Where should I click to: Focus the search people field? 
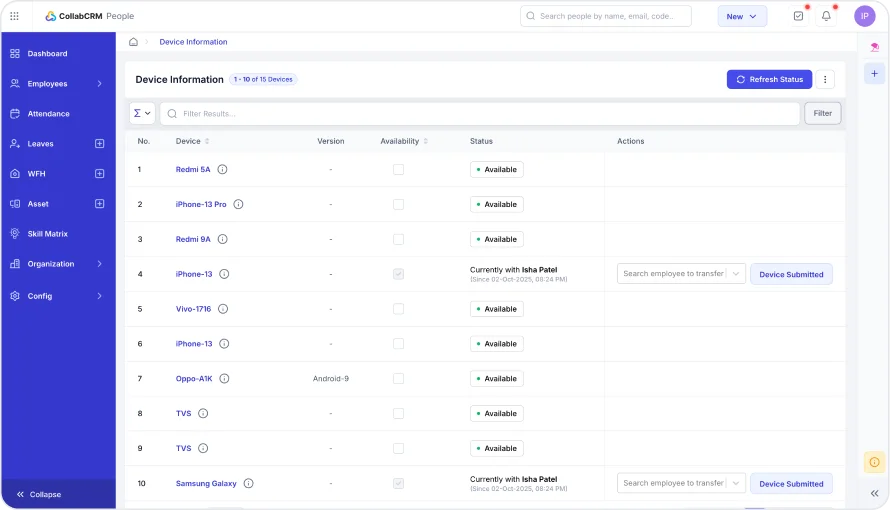tap(606, 16)
